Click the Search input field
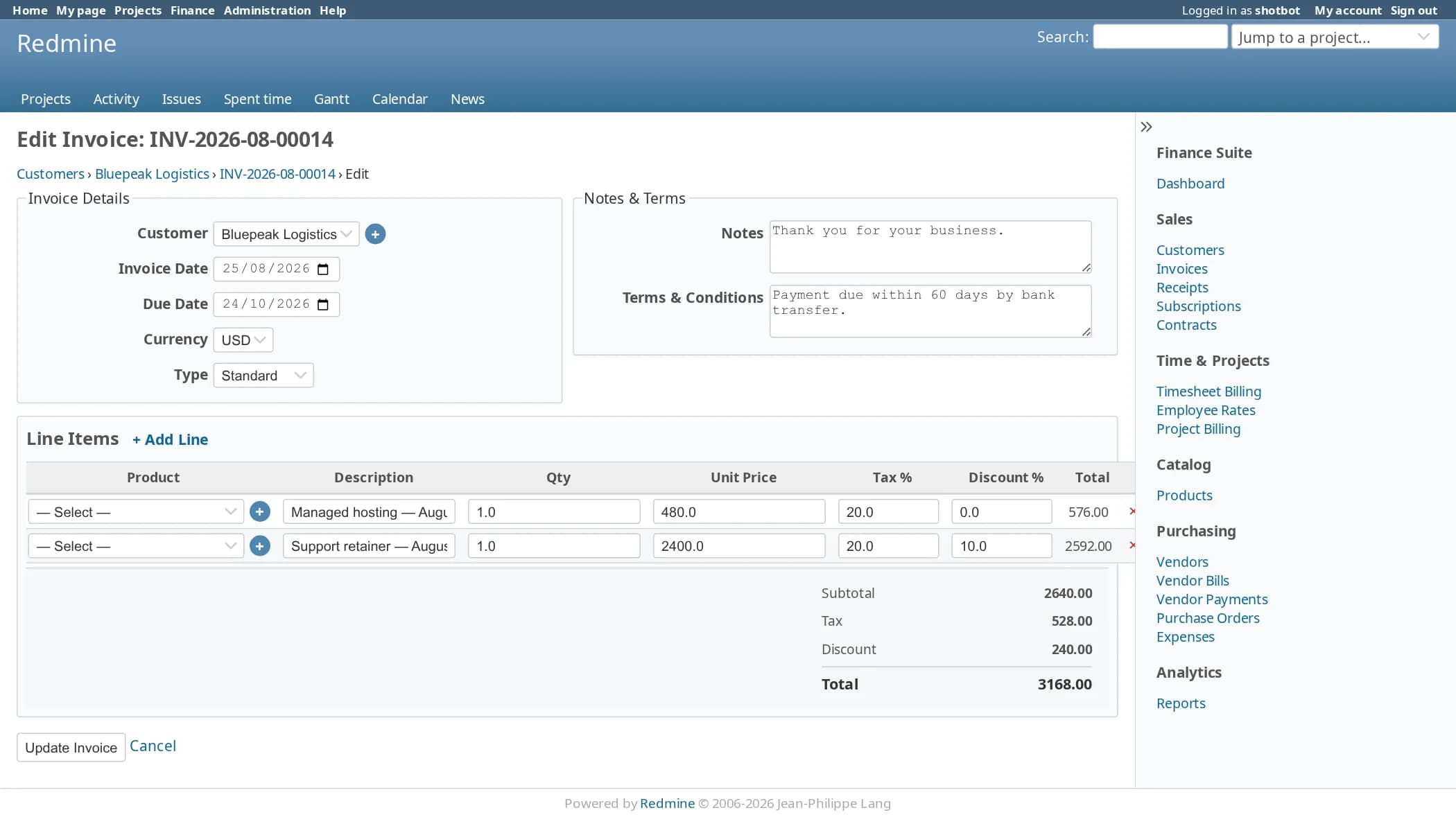The image size is (1456, 817). (x=1160, y=37)
